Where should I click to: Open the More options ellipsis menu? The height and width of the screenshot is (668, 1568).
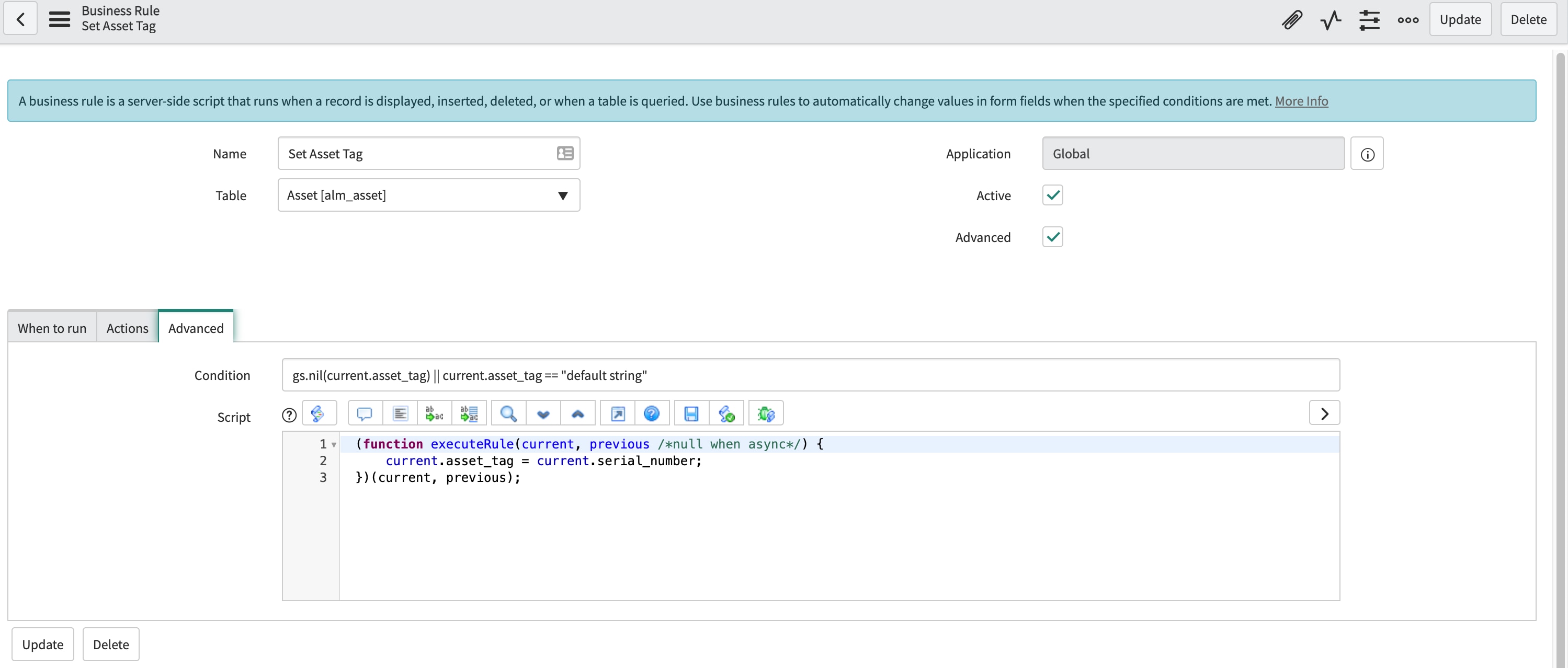point(1407,19)
